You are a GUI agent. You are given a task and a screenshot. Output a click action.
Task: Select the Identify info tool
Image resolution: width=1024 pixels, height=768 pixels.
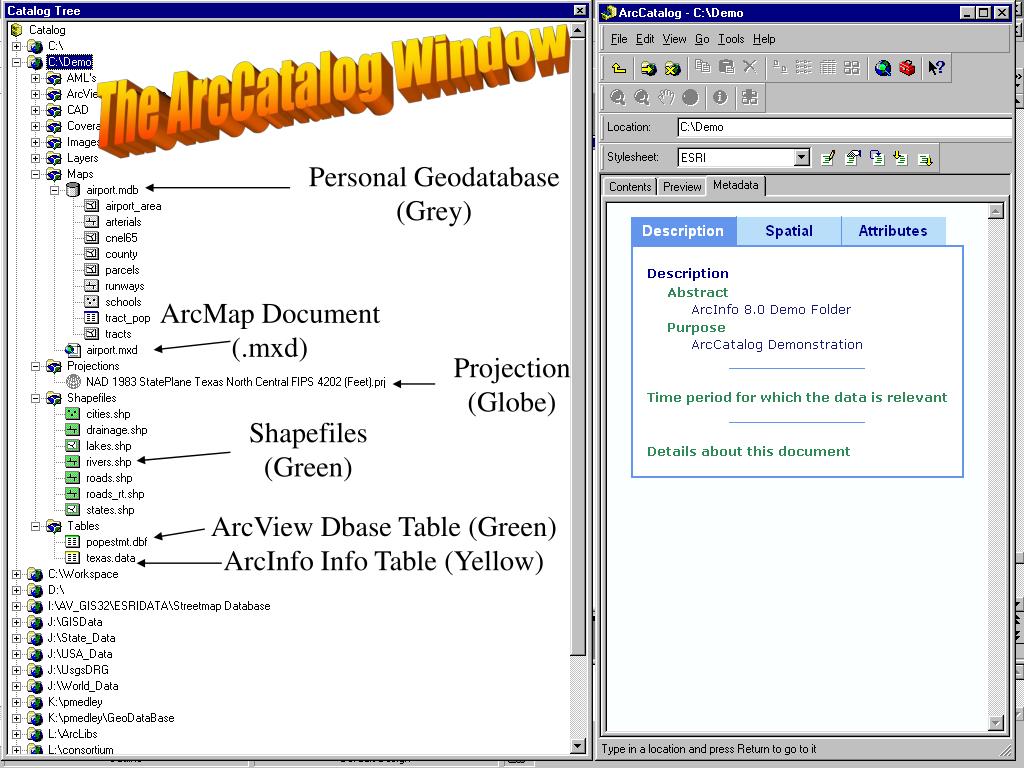[720, 98]
